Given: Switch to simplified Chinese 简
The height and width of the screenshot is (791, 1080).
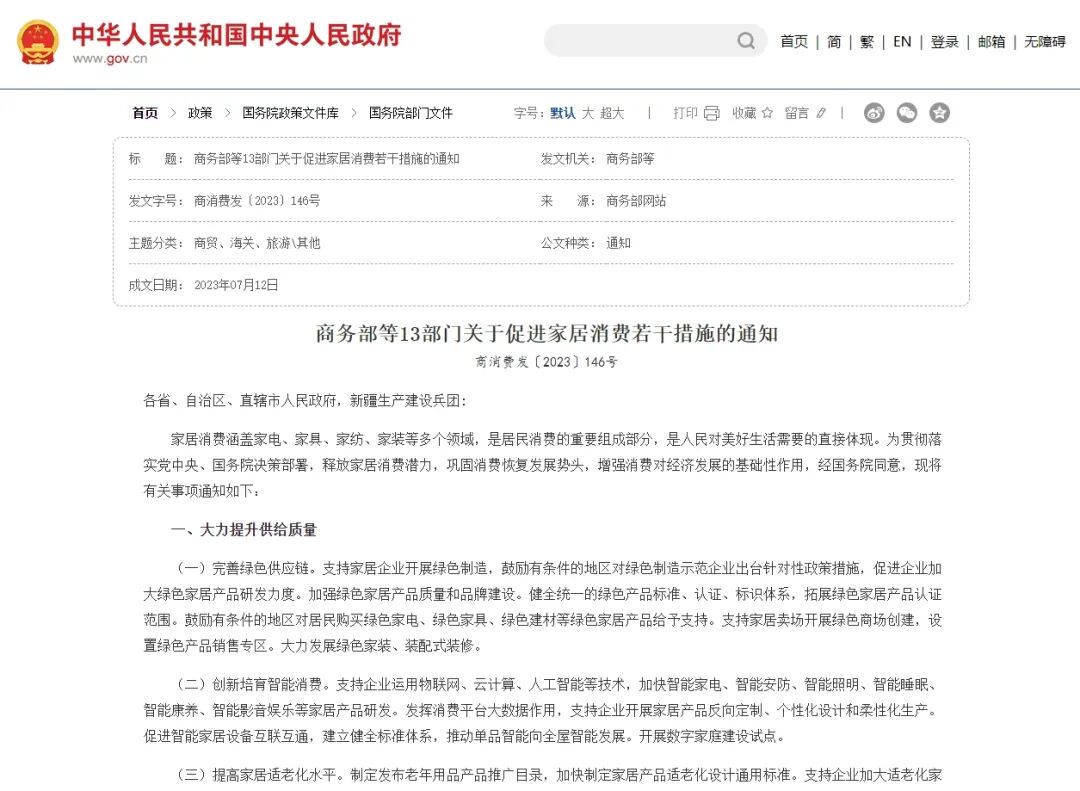Looking at the screenshot, I should click(834, 42).
